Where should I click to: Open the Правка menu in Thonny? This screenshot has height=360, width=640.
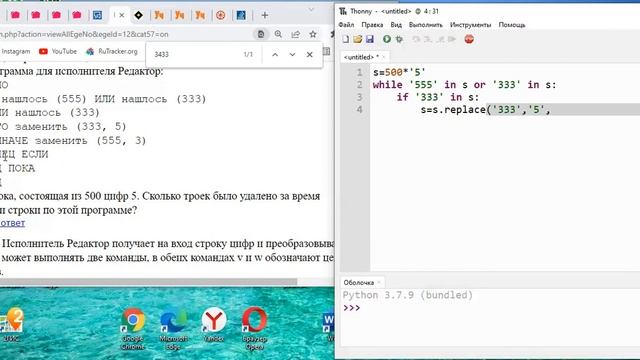pyautogui.click(x=372, y=25)
